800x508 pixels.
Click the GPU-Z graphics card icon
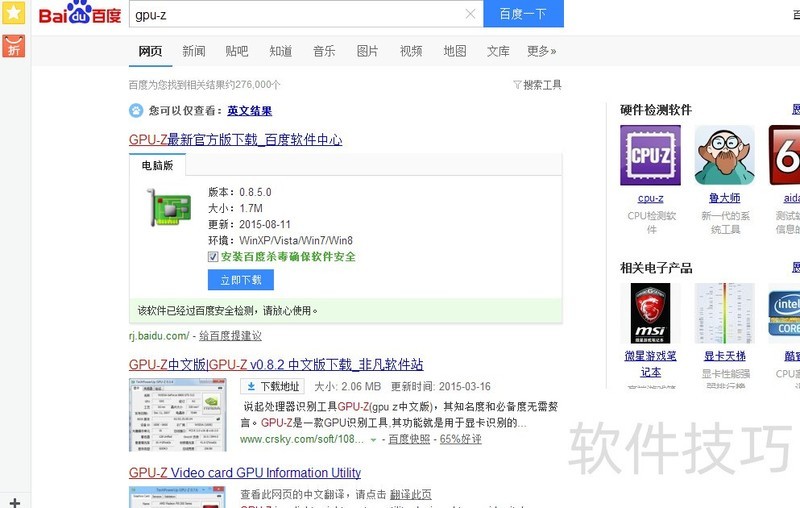tap(169, 208)
